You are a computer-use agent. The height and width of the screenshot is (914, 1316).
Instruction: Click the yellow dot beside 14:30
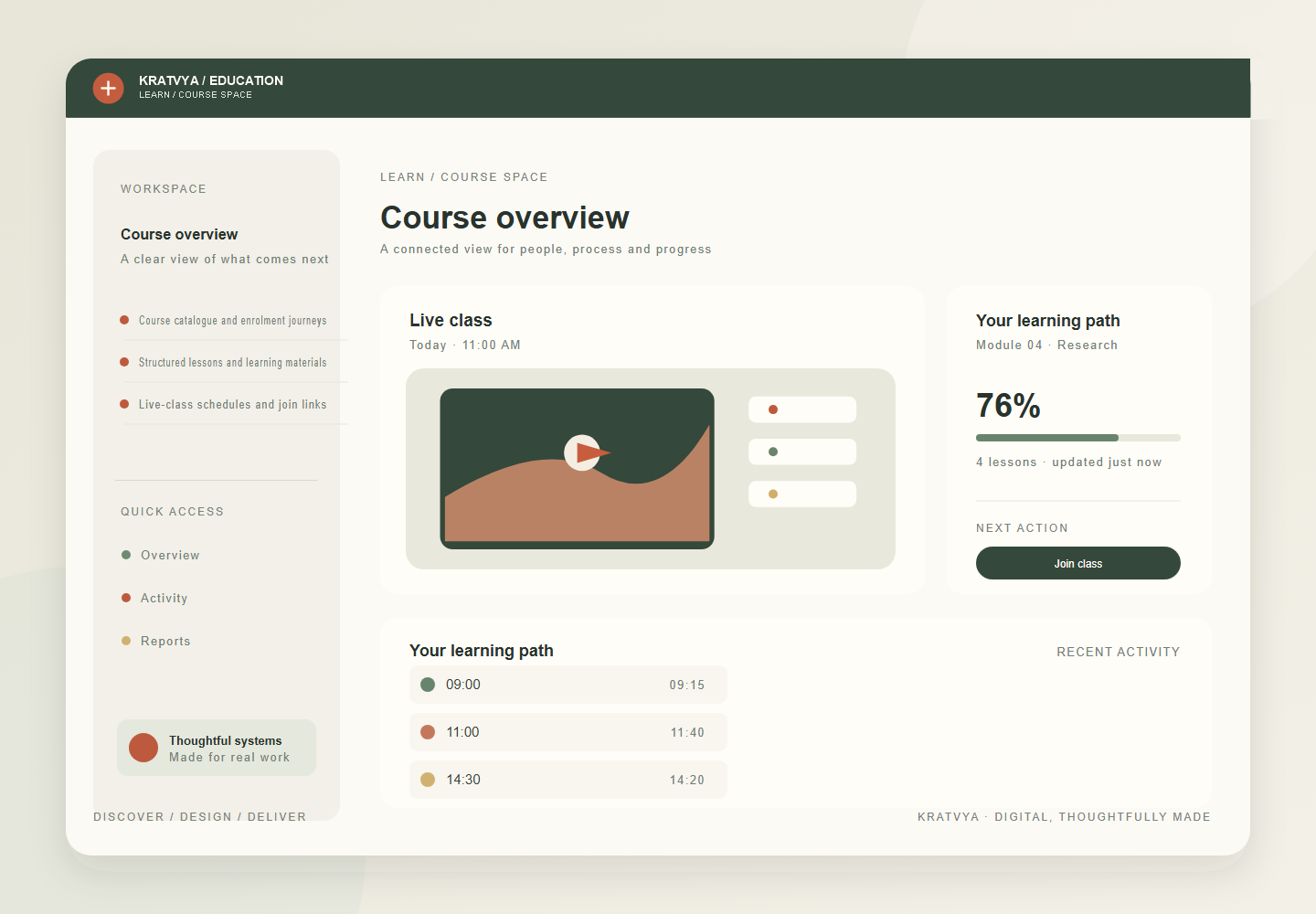pyautogui.click(x=428, y=780)
